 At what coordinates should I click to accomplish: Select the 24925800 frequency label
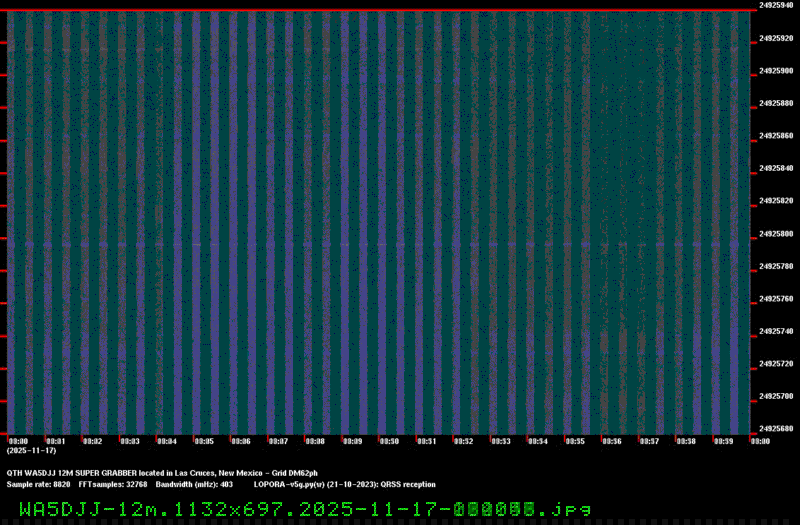tap(777, 234)
